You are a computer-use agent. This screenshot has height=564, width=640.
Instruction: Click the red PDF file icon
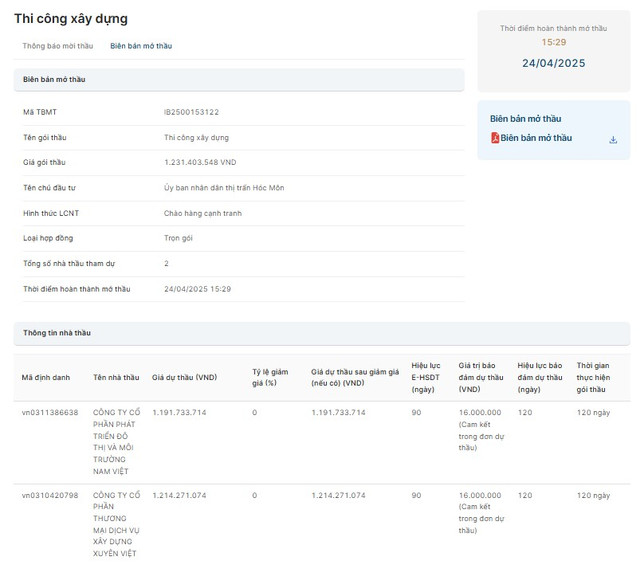495,138
